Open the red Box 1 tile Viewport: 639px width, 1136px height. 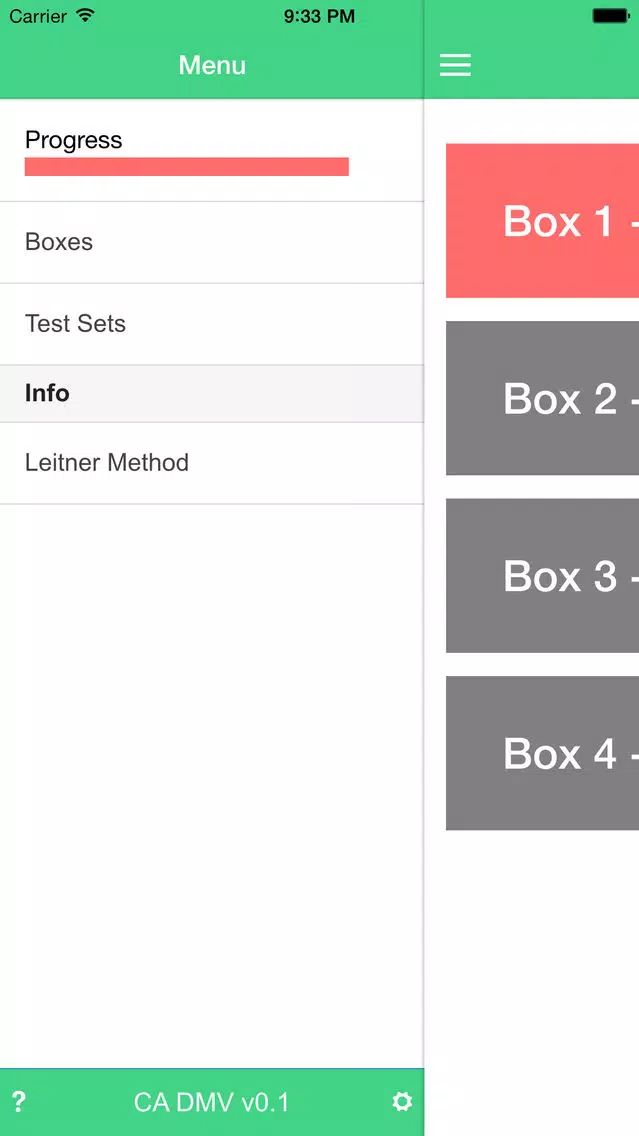coord(542,220)
